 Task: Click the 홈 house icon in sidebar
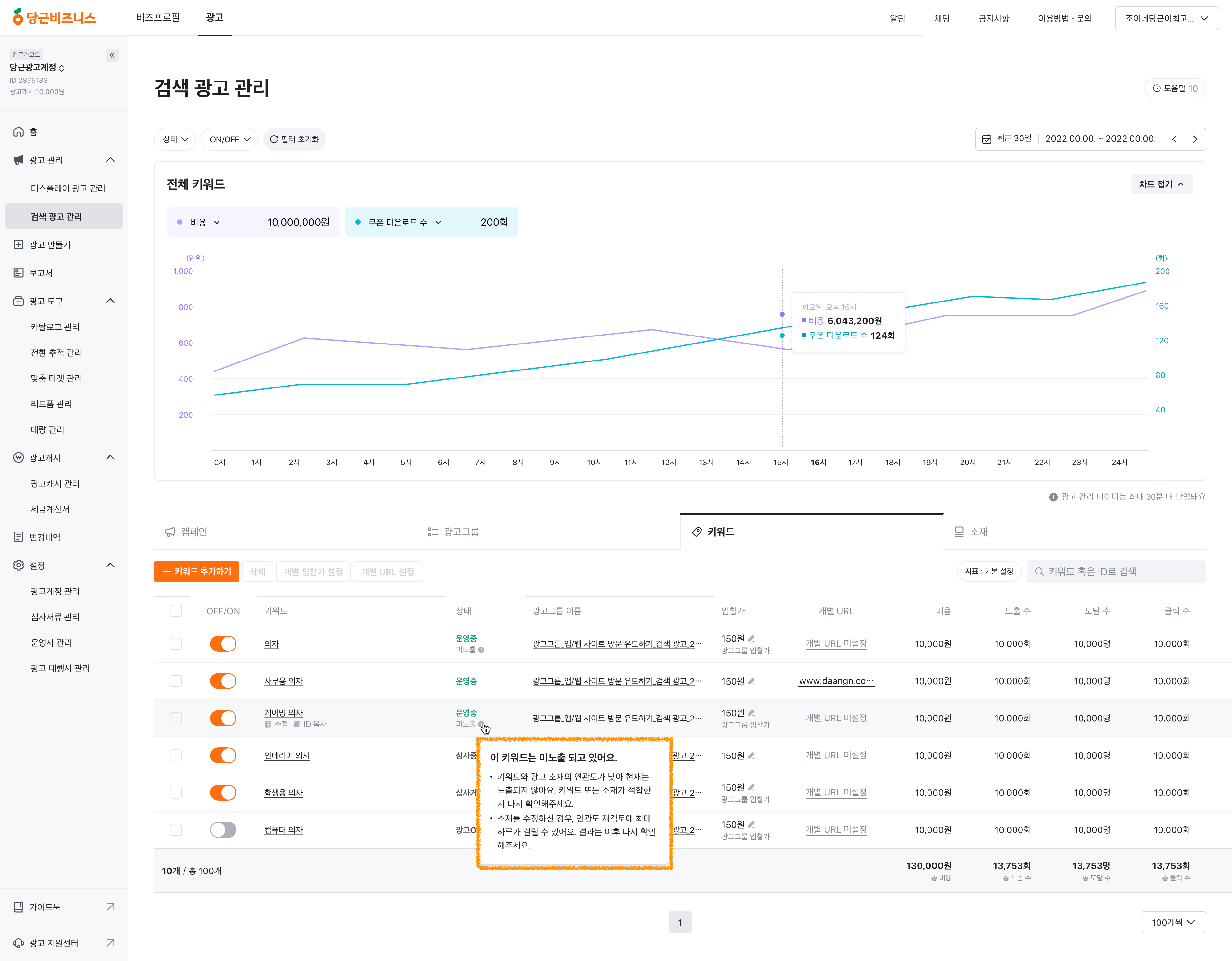point(19,132)
